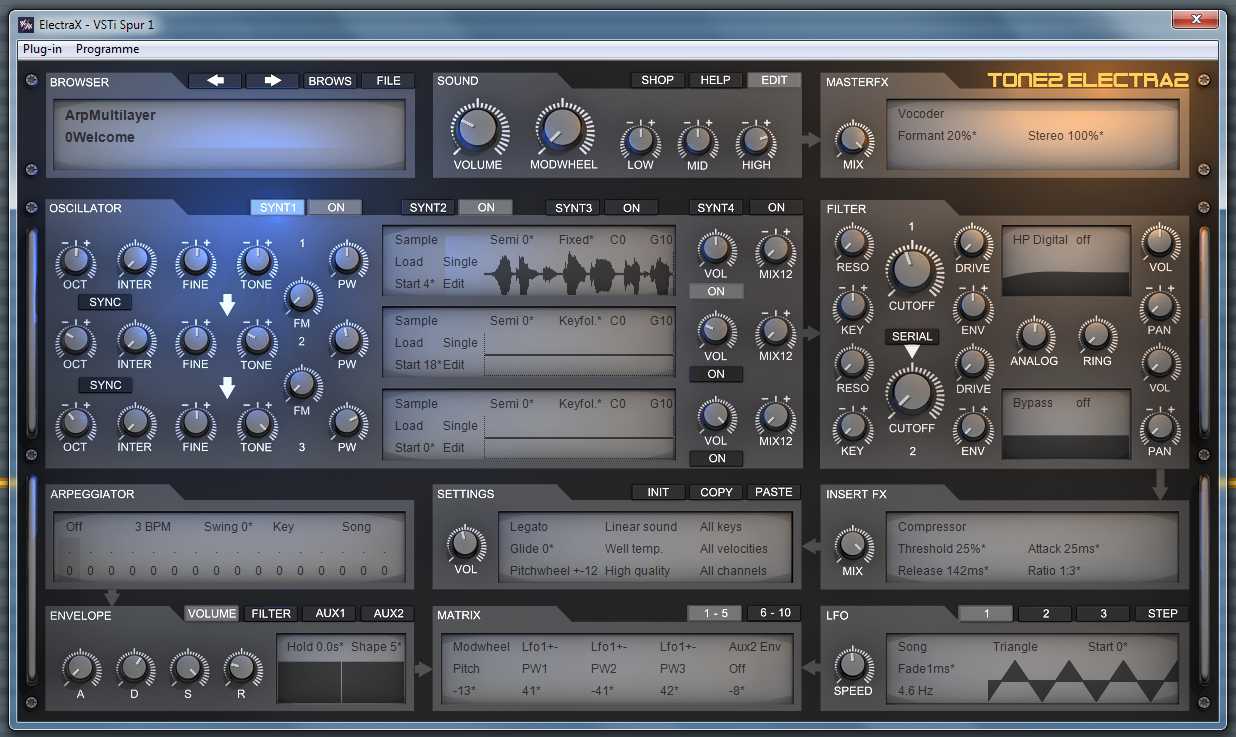
Task: Switch to the AUX1 envelope tab
Action: click(x=329, y=614)
